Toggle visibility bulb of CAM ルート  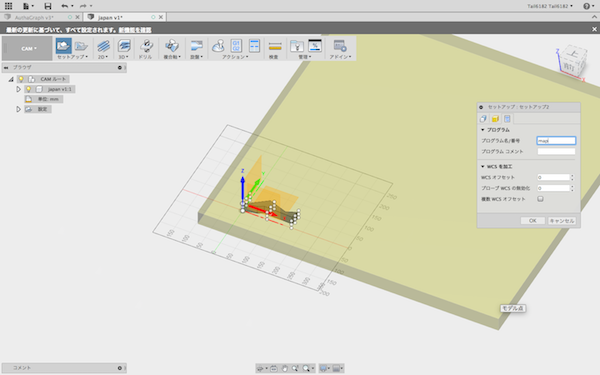[21, 79]
